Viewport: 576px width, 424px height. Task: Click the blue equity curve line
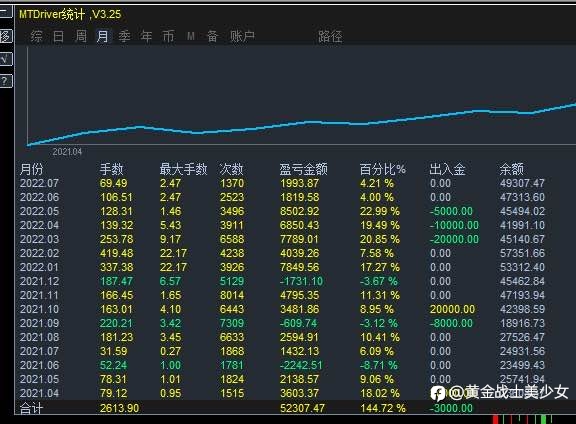click(301, 123)
